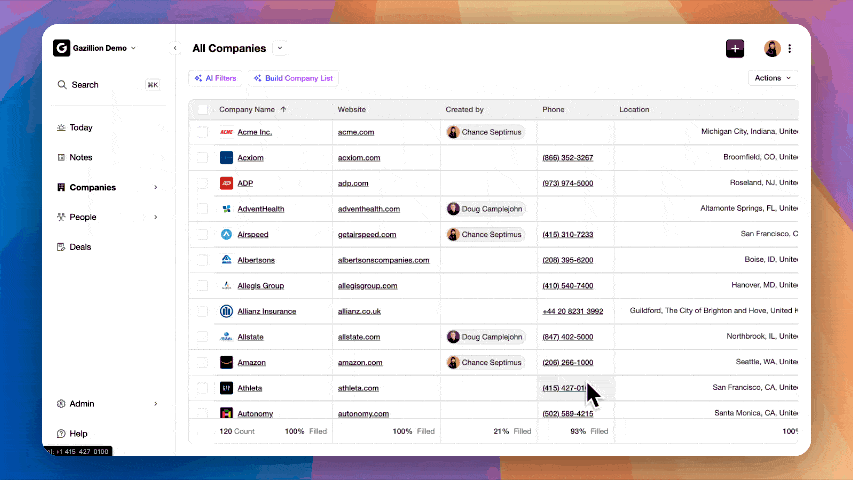Select the Acme Inc. row checkbox
This screenshot has height=480, width=853.
(203, 132)
